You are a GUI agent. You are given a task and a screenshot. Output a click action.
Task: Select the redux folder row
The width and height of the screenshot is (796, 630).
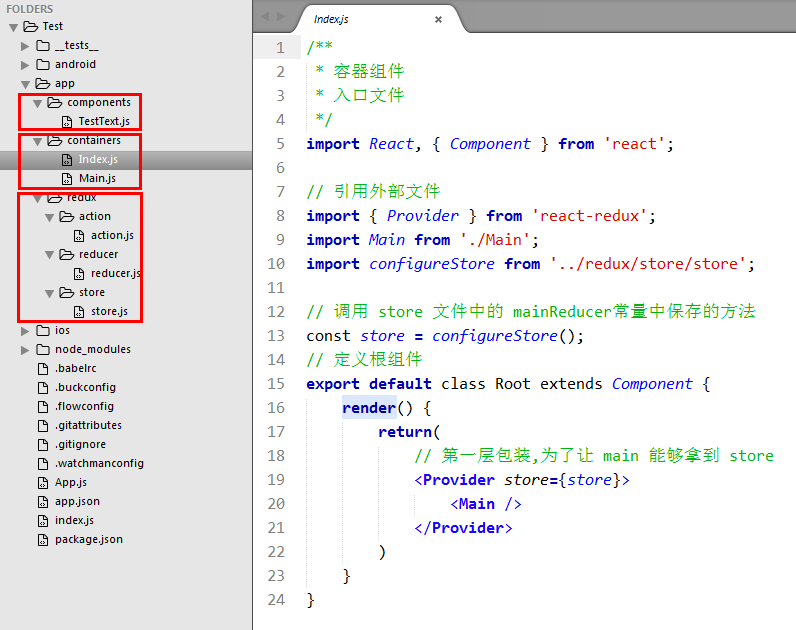point(126,197)
